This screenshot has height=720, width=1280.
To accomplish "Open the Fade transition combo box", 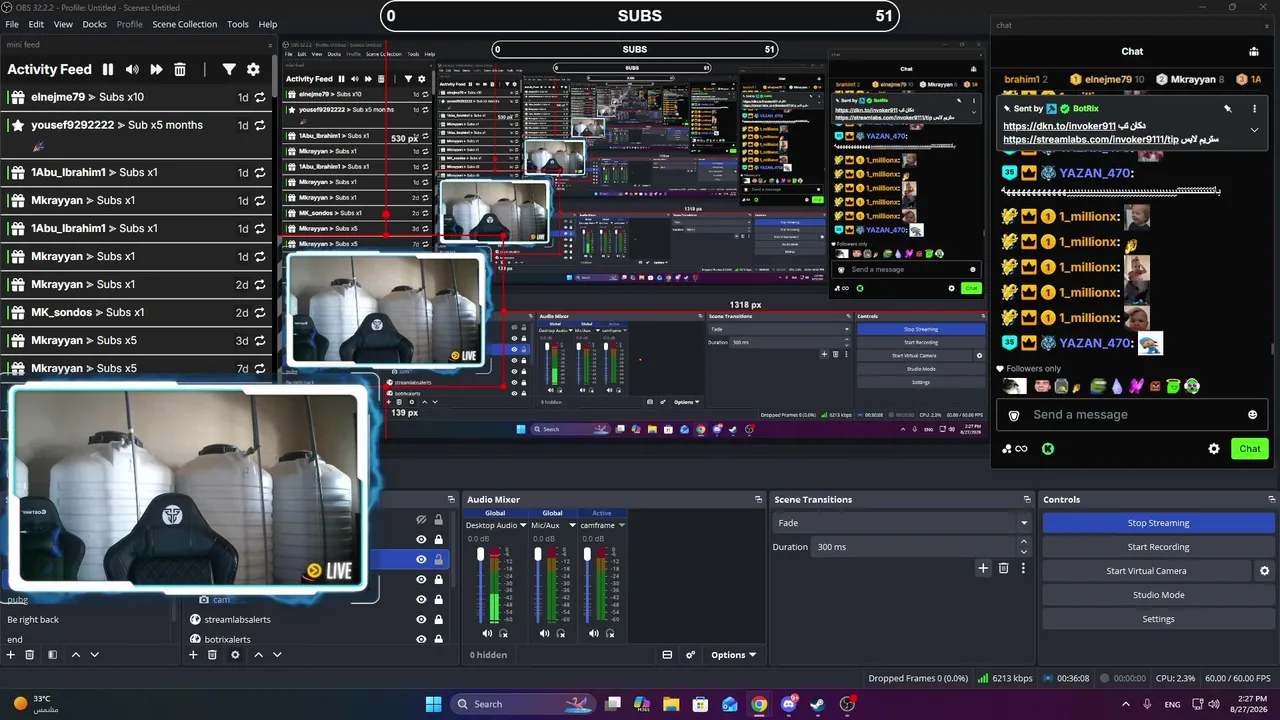I will pos(902,523).
